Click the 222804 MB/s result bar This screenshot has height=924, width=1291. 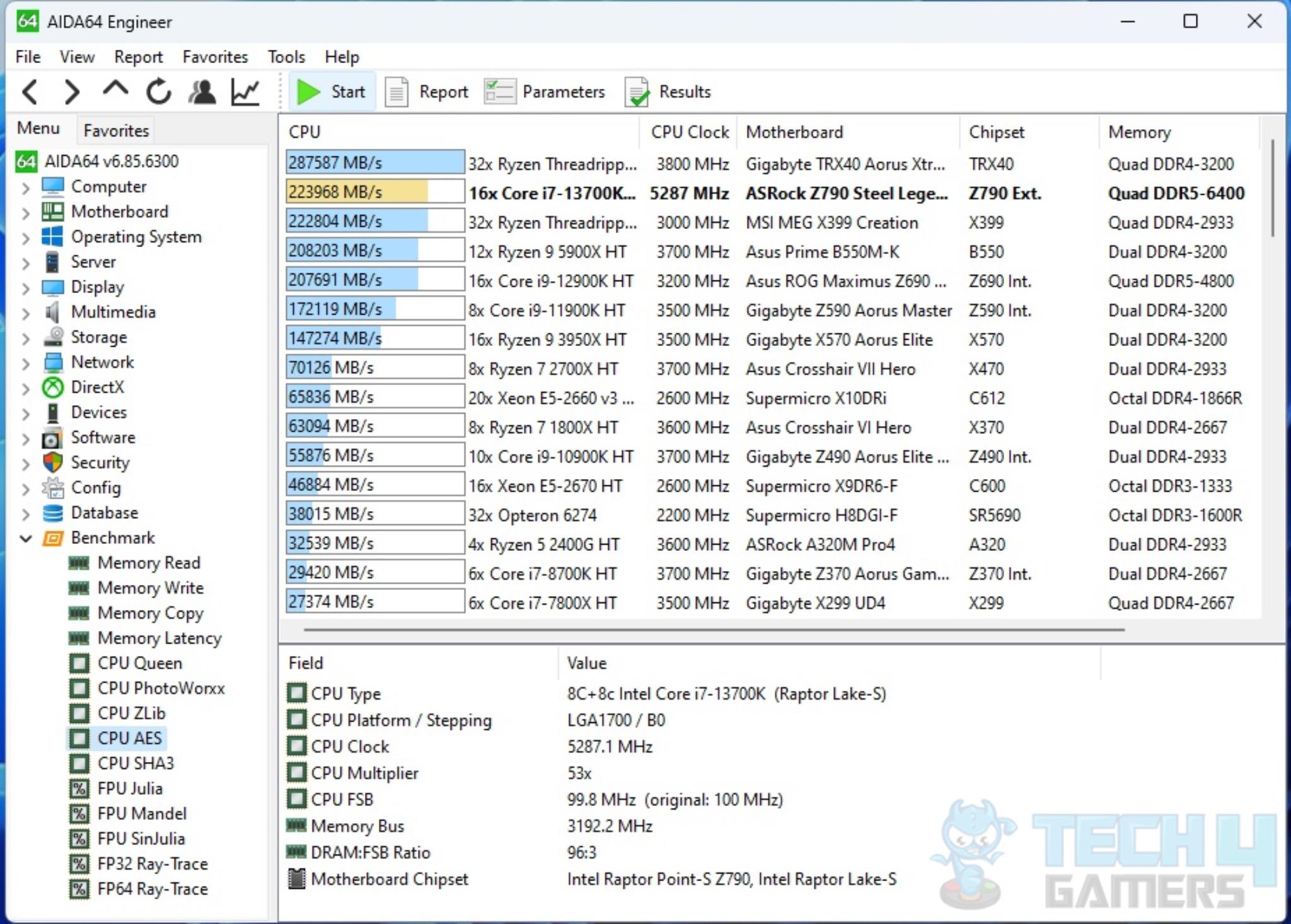click(375, 221)
